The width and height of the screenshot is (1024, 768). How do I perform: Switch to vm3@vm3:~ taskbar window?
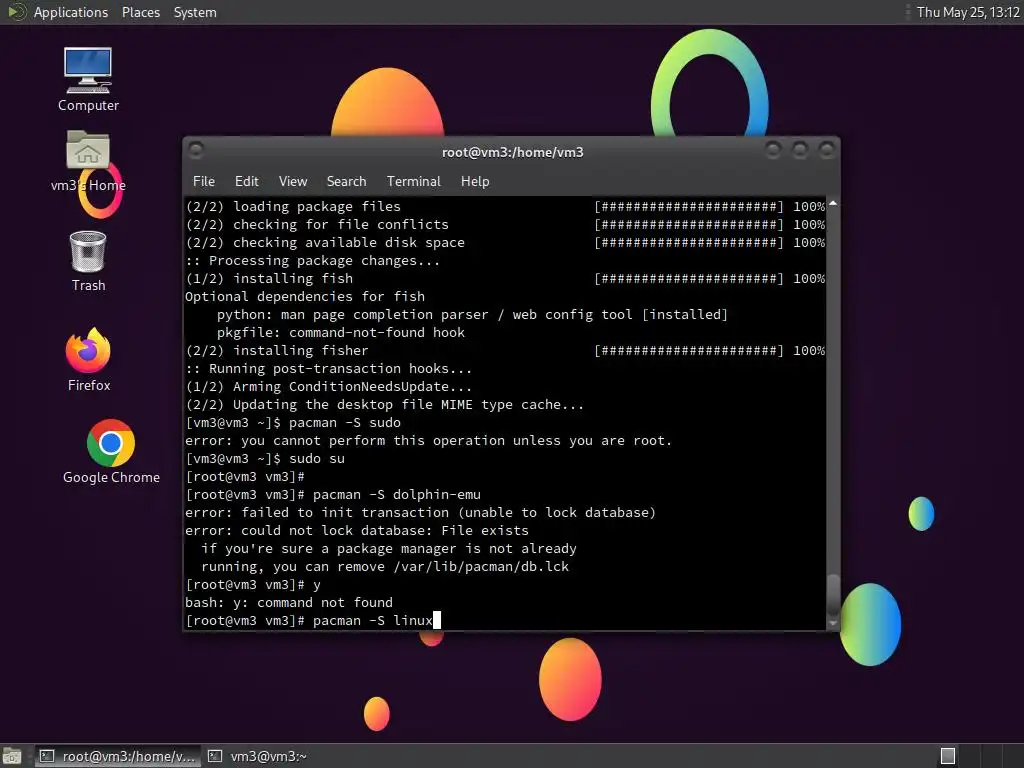(x=258, y=756)
